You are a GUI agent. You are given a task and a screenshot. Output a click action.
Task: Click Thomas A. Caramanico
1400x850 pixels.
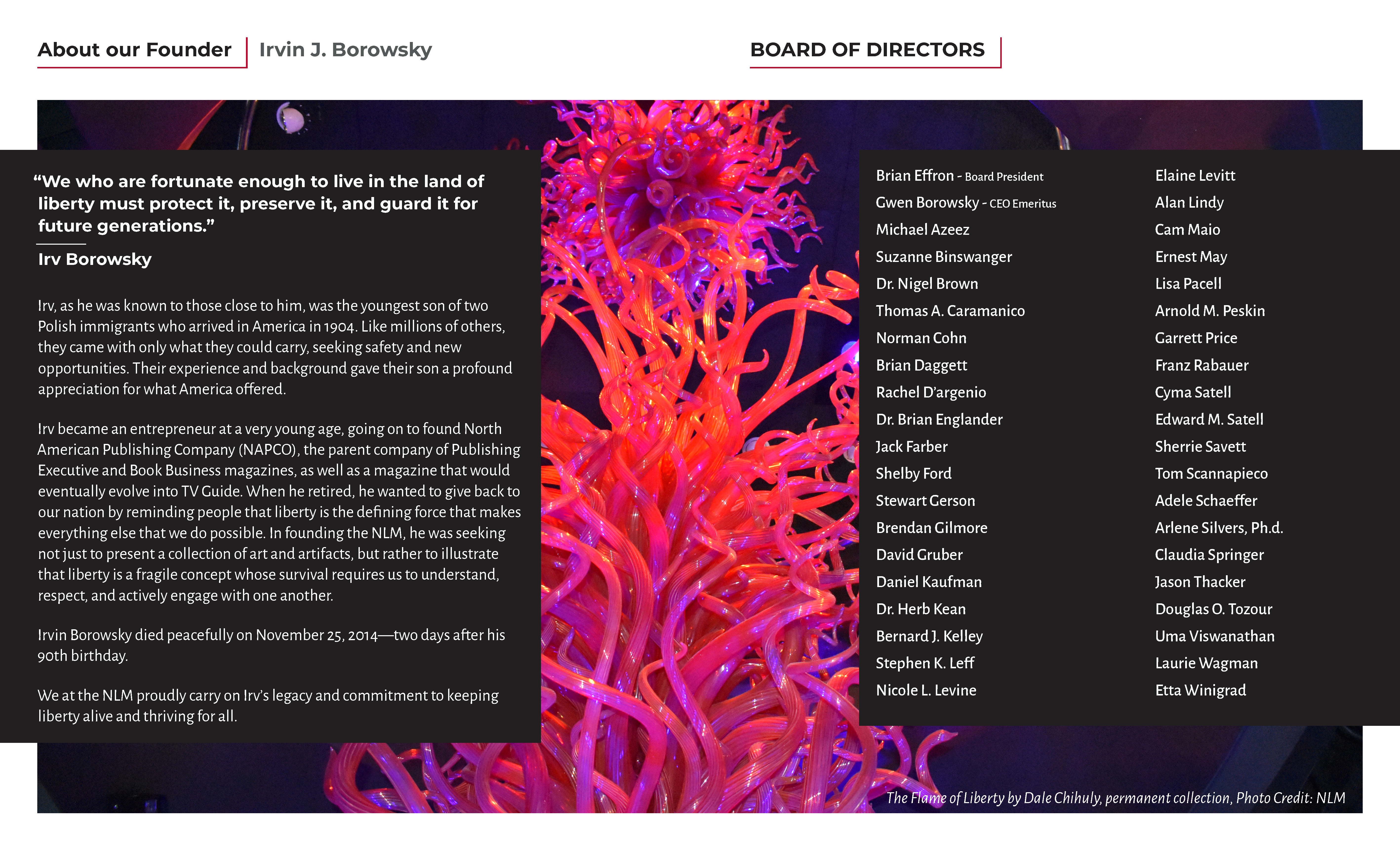tap(950, 311)
